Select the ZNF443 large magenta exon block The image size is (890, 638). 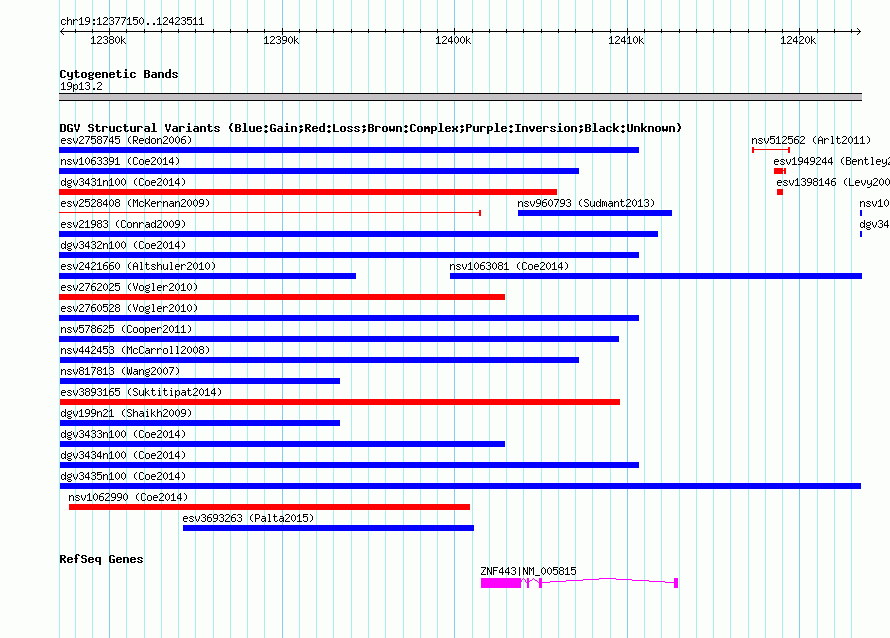tap(501, 583)
